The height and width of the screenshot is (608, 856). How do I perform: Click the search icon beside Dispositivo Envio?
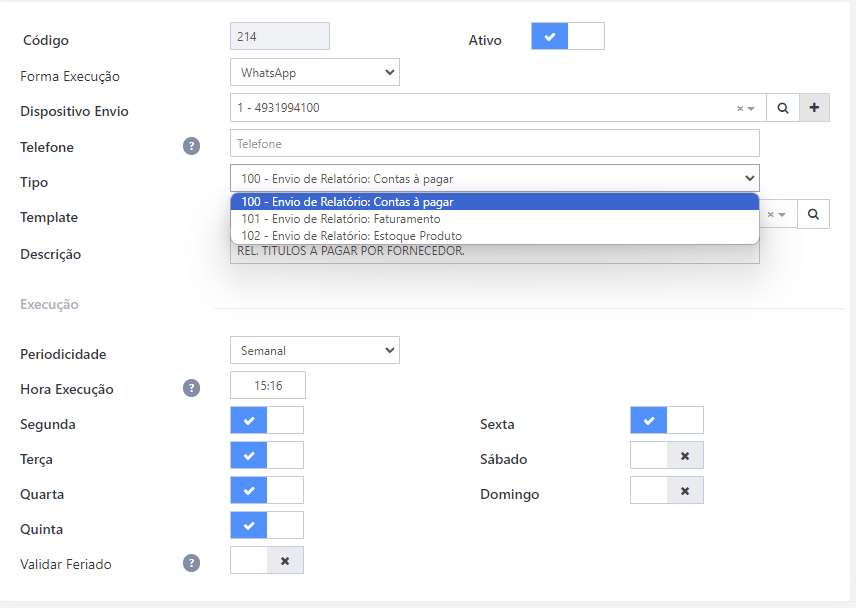point(783,108)
